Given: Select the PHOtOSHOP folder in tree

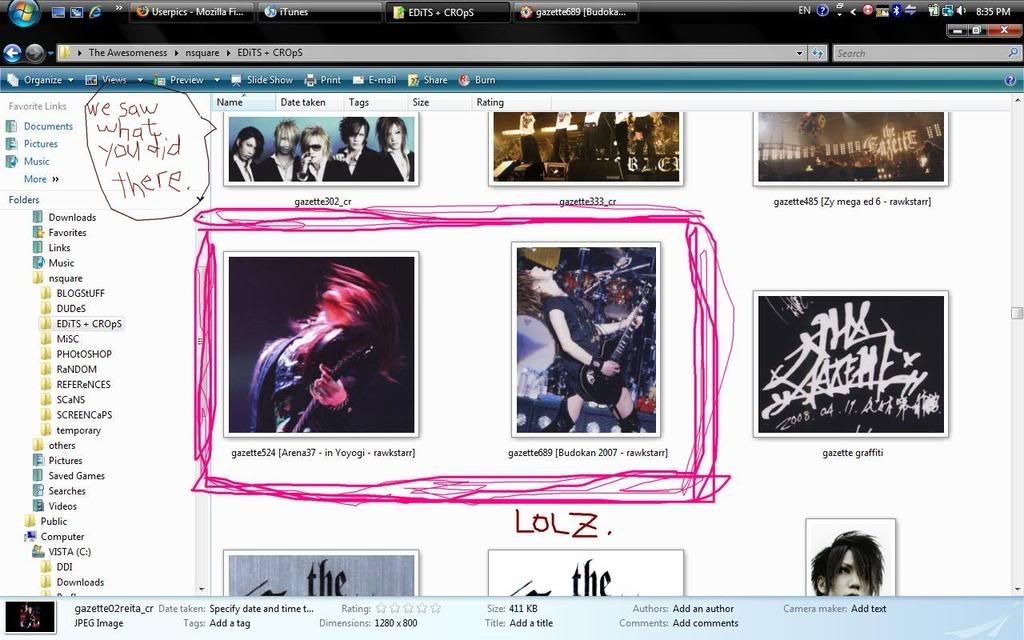Looking at the screenshot, I should coord(84,354).
